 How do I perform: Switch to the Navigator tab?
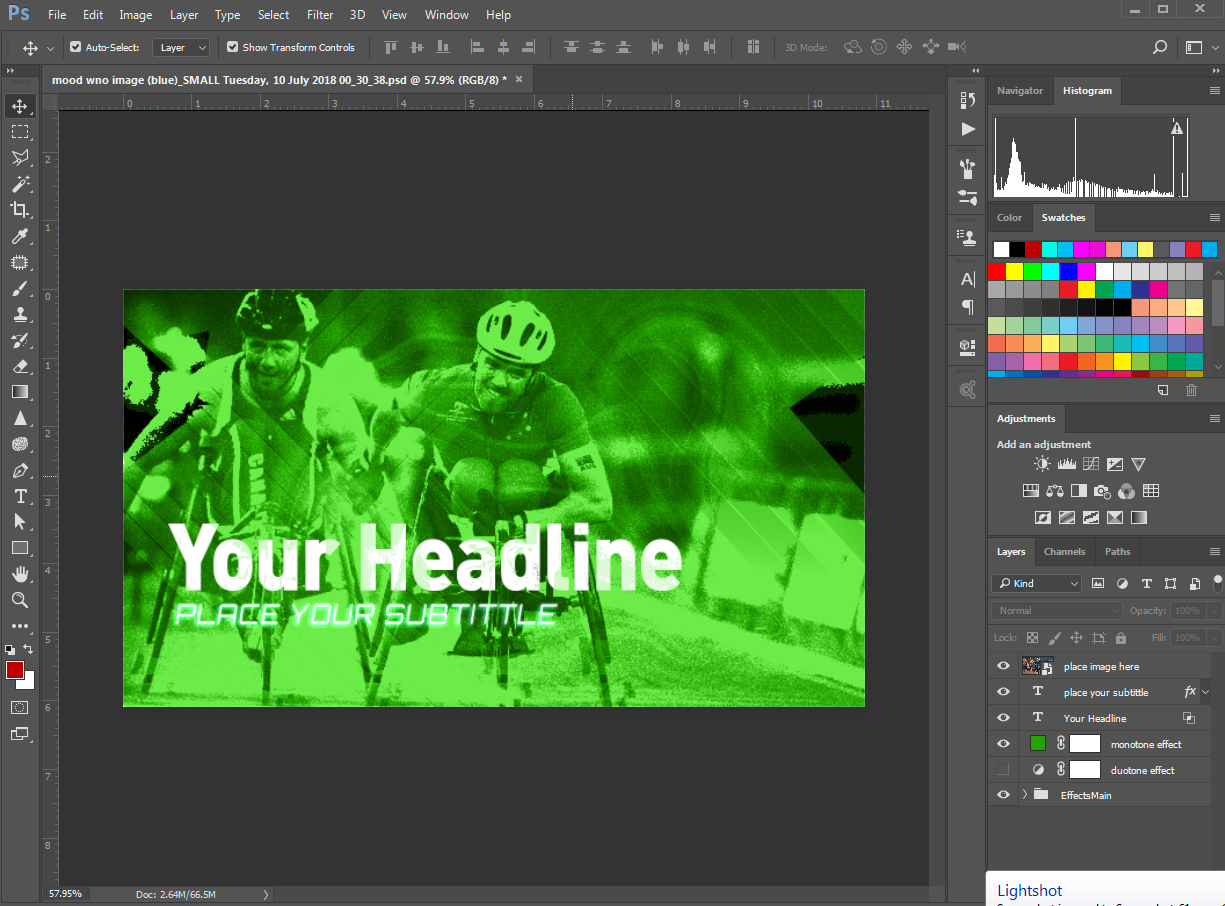point(1020,91)
